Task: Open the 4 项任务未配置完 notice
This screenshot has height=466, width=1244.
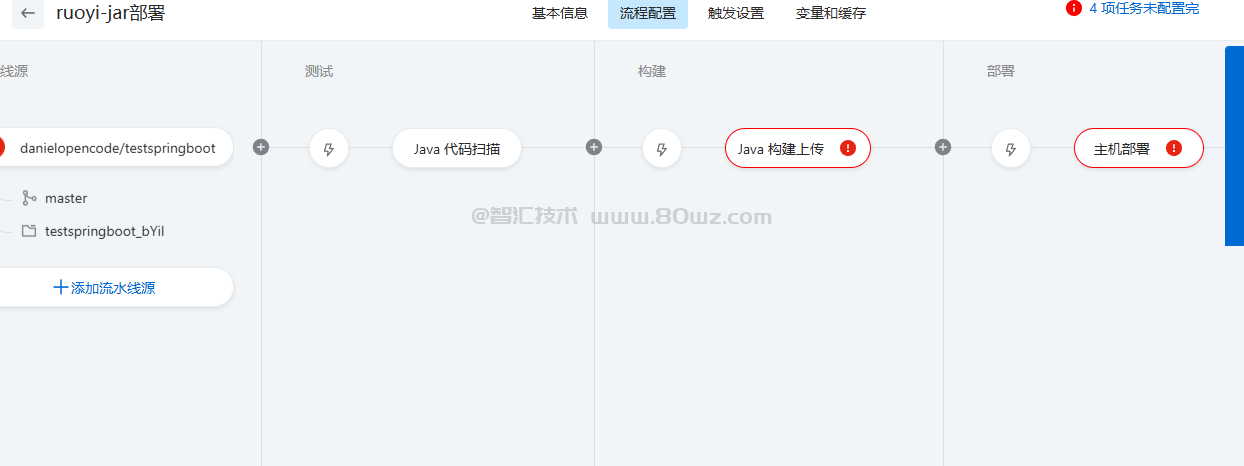Action: pyautogui.click(x=1144, y=8)
